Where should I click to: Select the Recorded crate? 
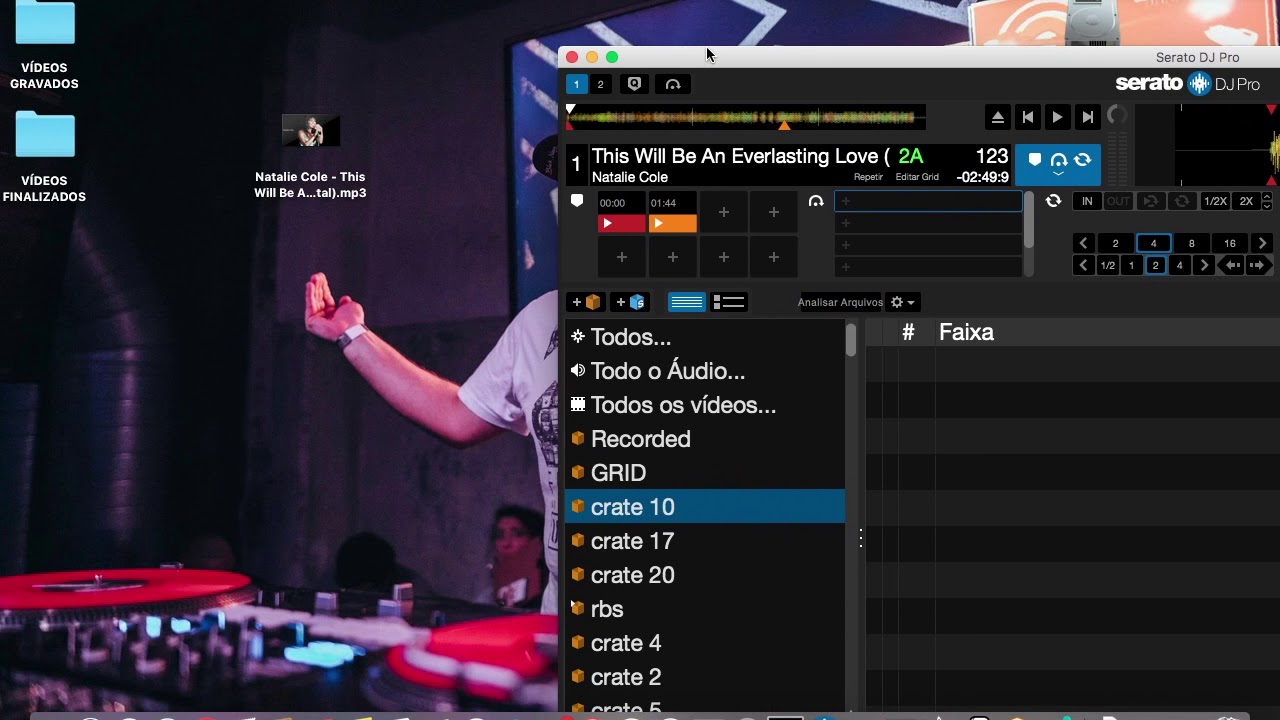[705, 439]
